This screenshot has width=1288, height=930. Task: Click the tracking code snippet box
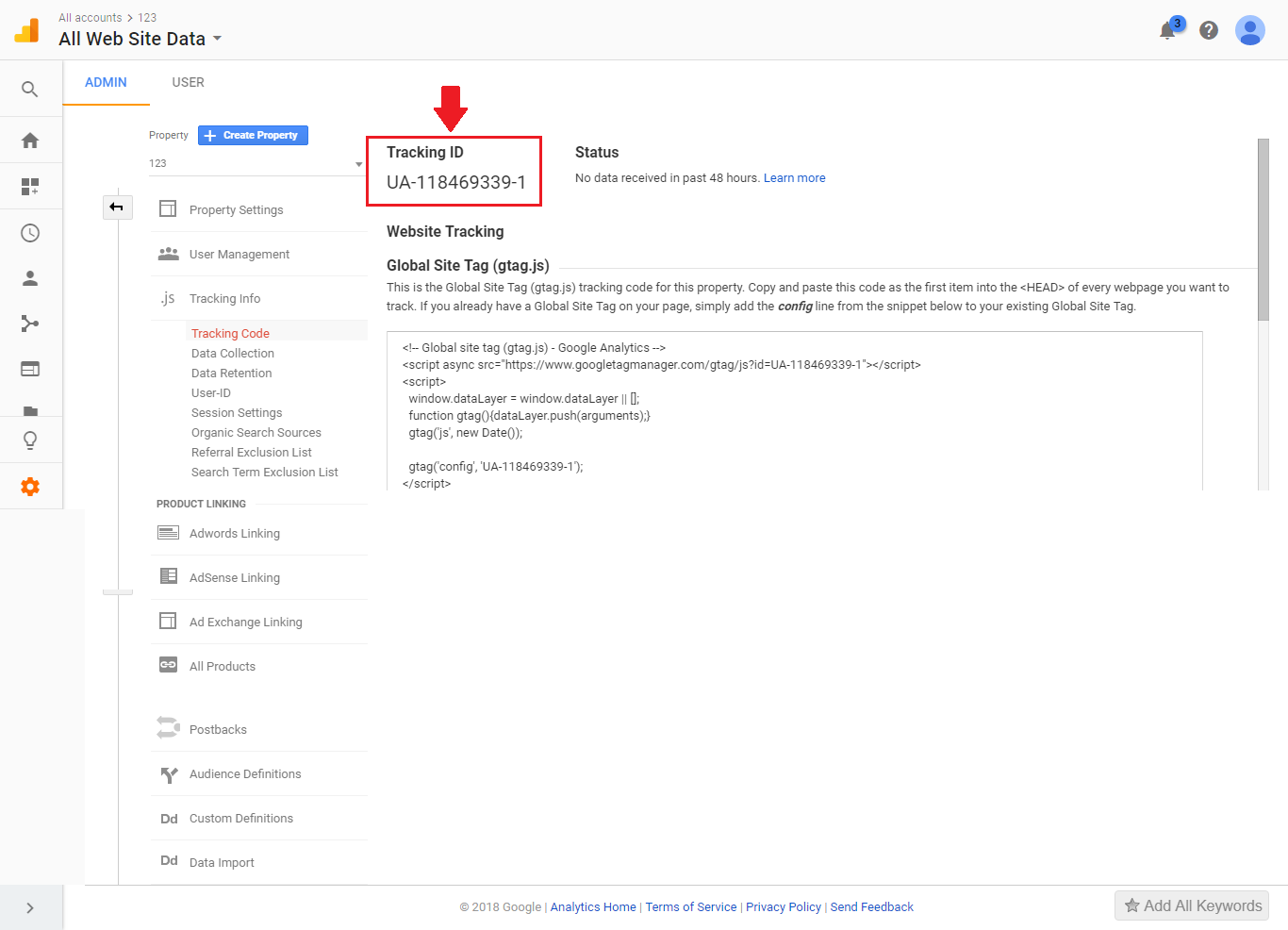(x=795, y=410)
